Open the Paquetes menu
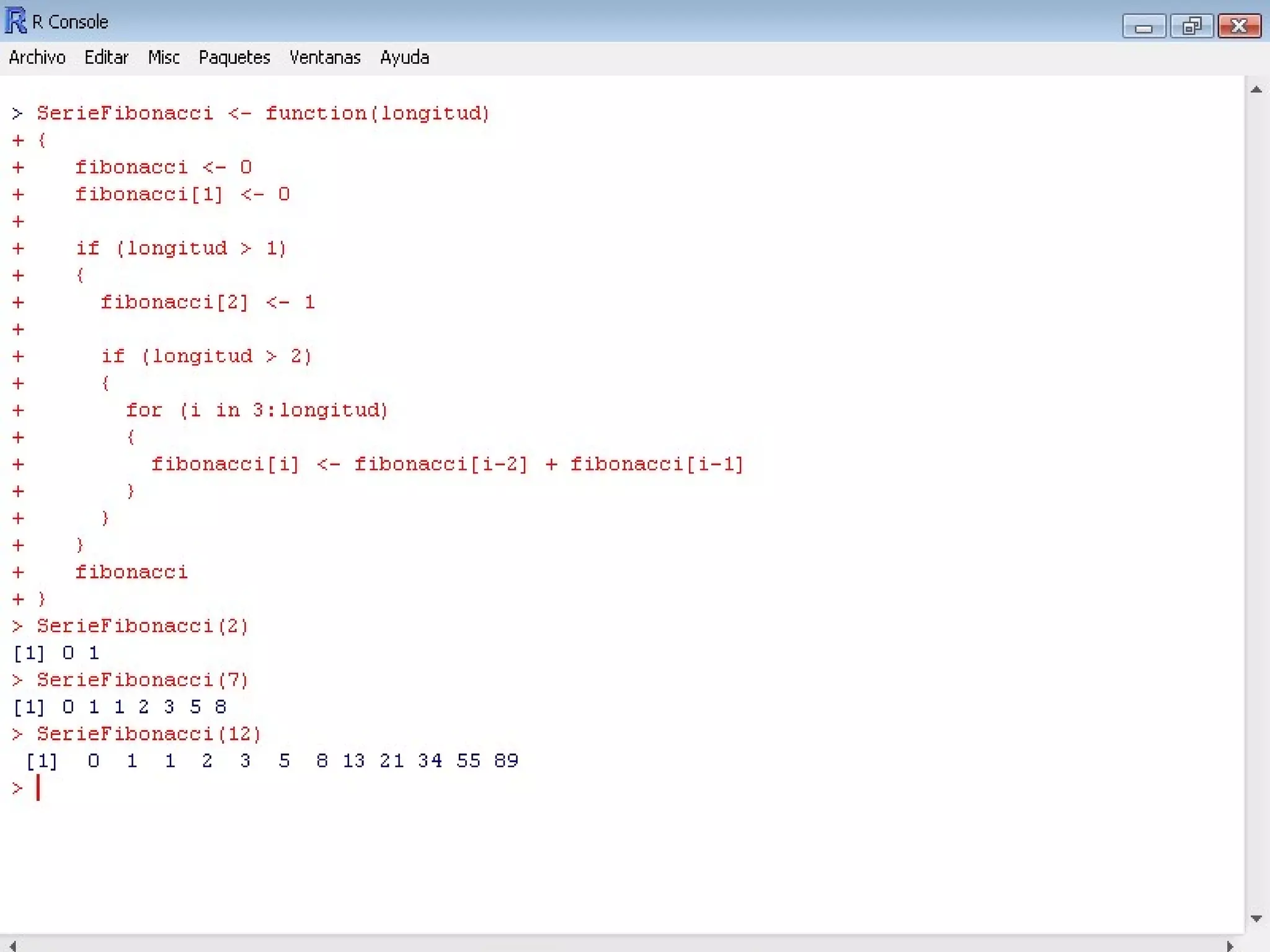1270x952 pixels. pyautogui.click(x=234, y=58)
